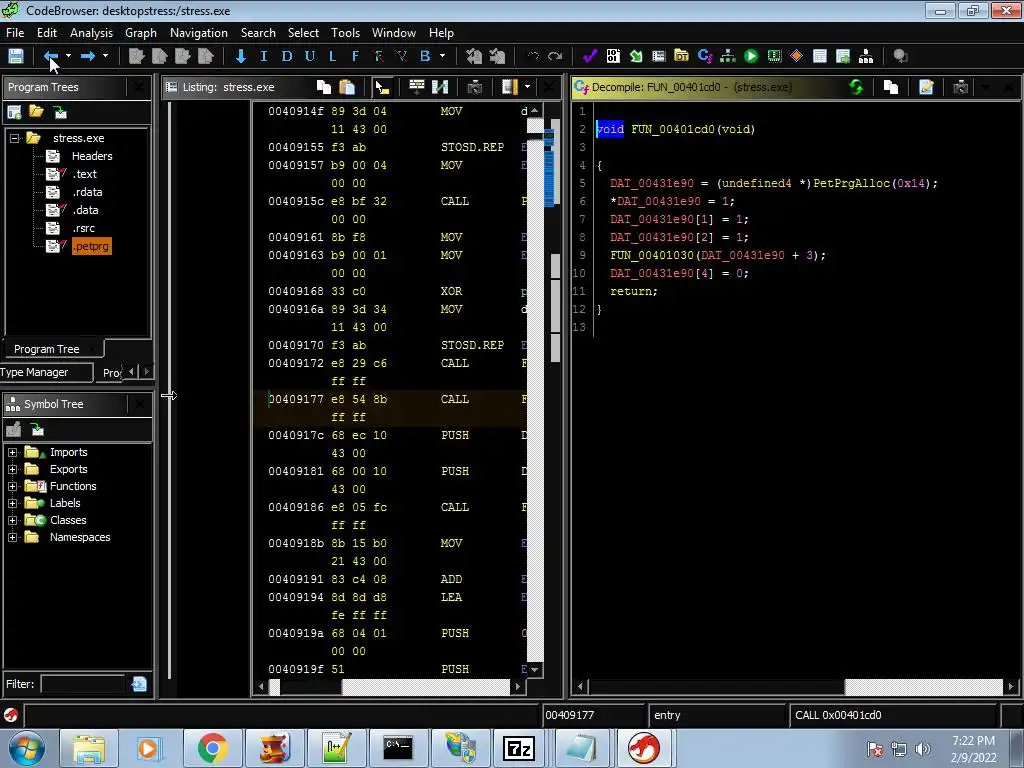
Task: Take a snapshot of the Decompile panel
Action: click(961, 87)
